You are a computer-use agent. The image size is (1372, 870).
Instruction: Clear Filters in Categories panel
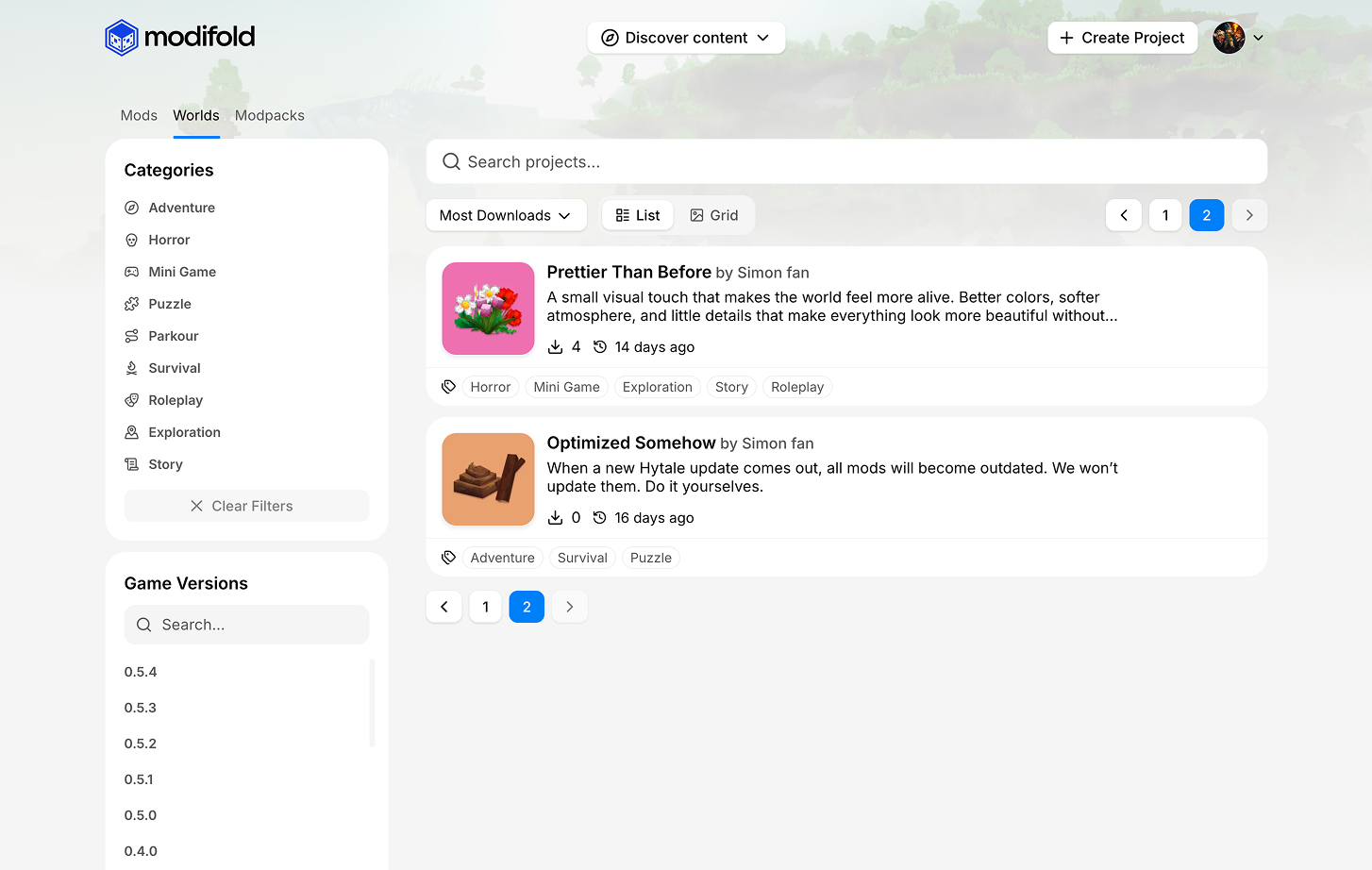[x=246, y=506]
